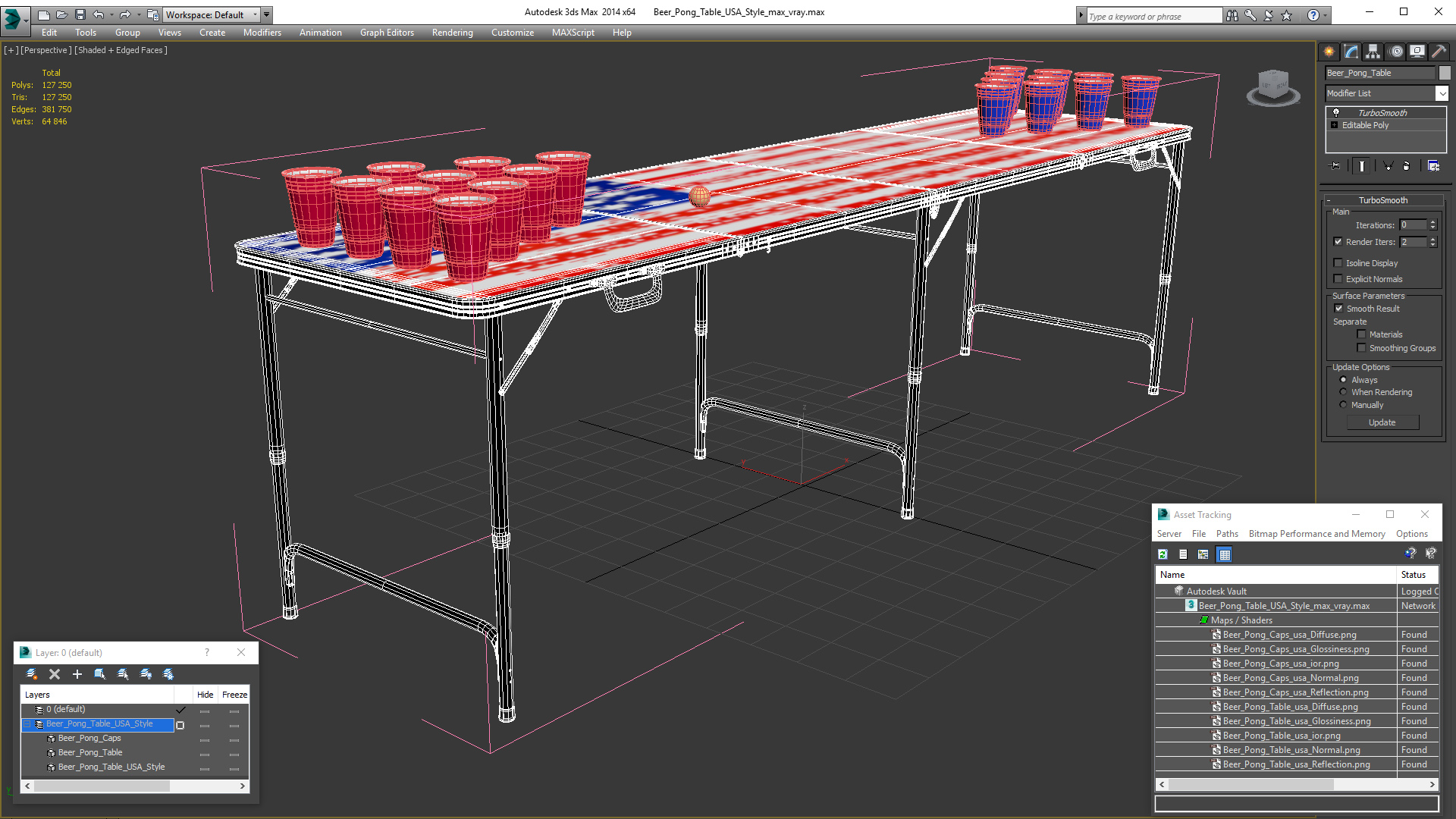Click the Open File folder icon
Viewport: 1456px width, 819px height.
point(61,14)
